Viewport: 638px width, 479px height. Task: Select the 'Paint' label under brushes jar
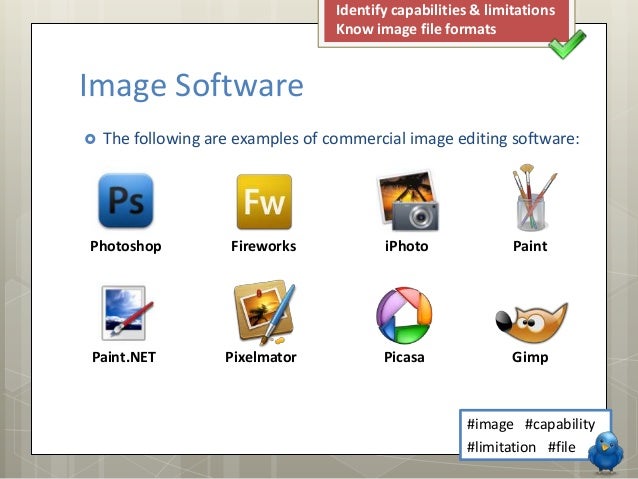[530, 246]
